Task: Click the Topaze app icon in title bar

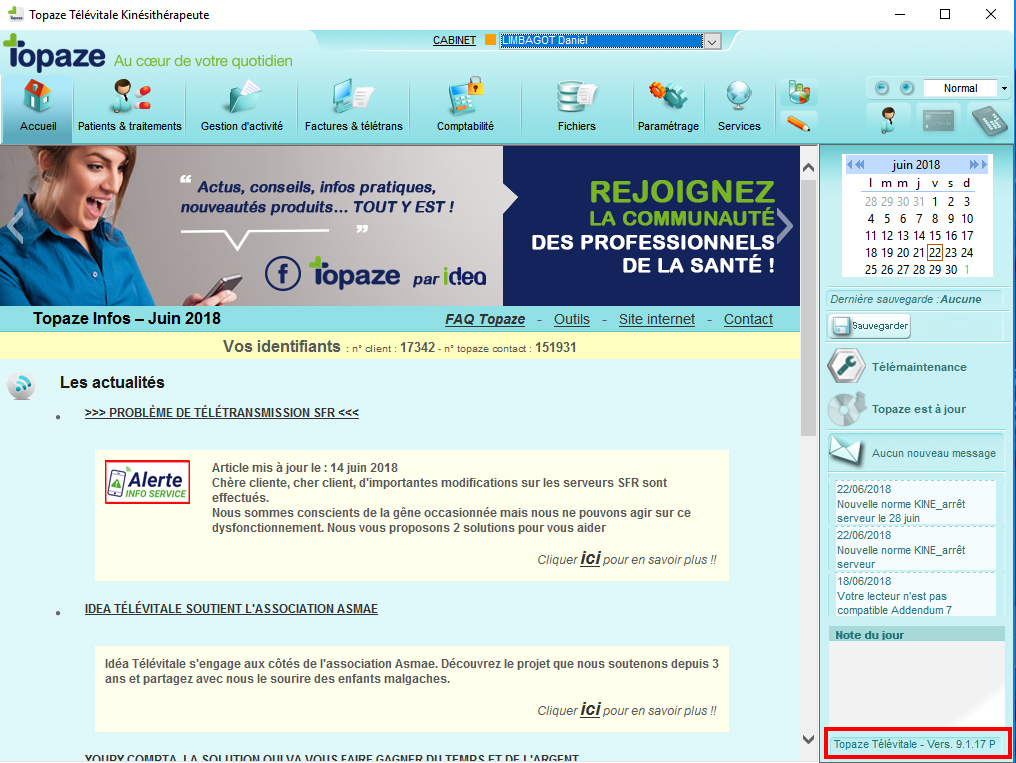Action: (15, 14)
